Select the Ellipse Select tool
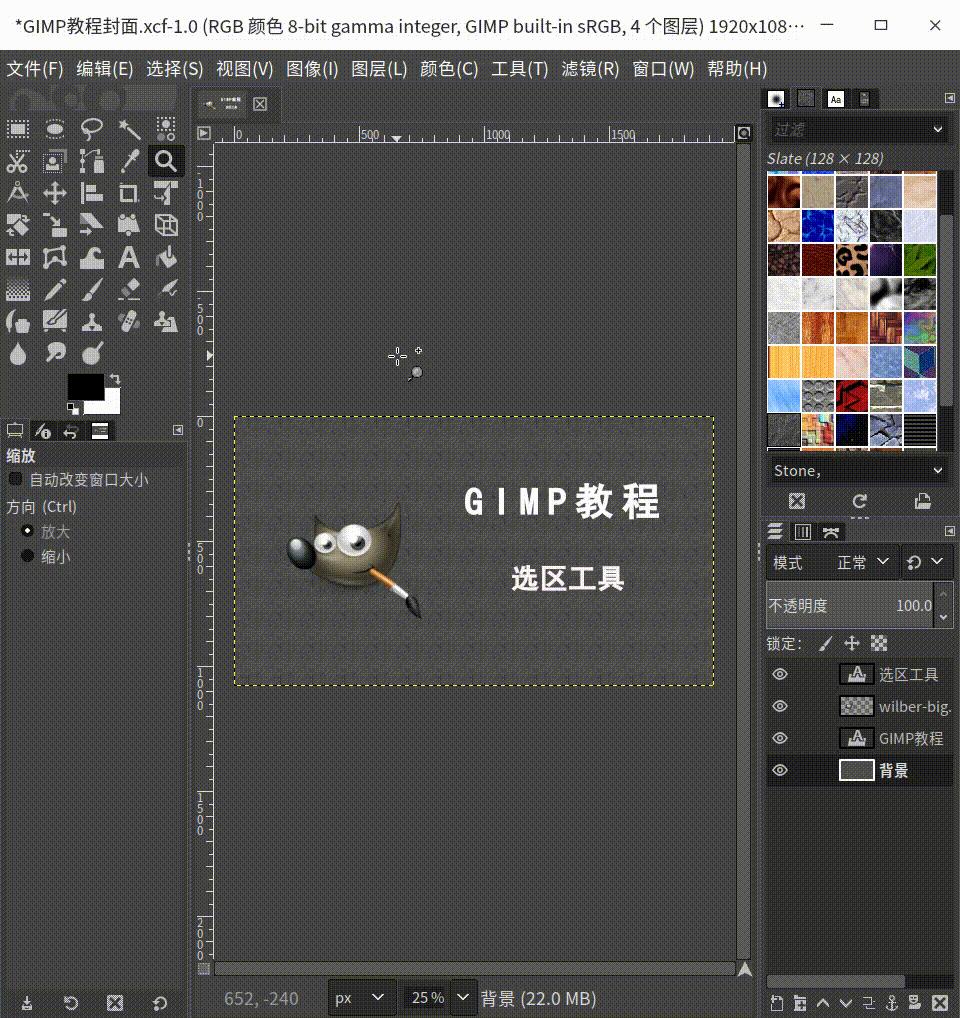Image resolution: width=960 pixels, height=1018 pixels. pos(54,129)
